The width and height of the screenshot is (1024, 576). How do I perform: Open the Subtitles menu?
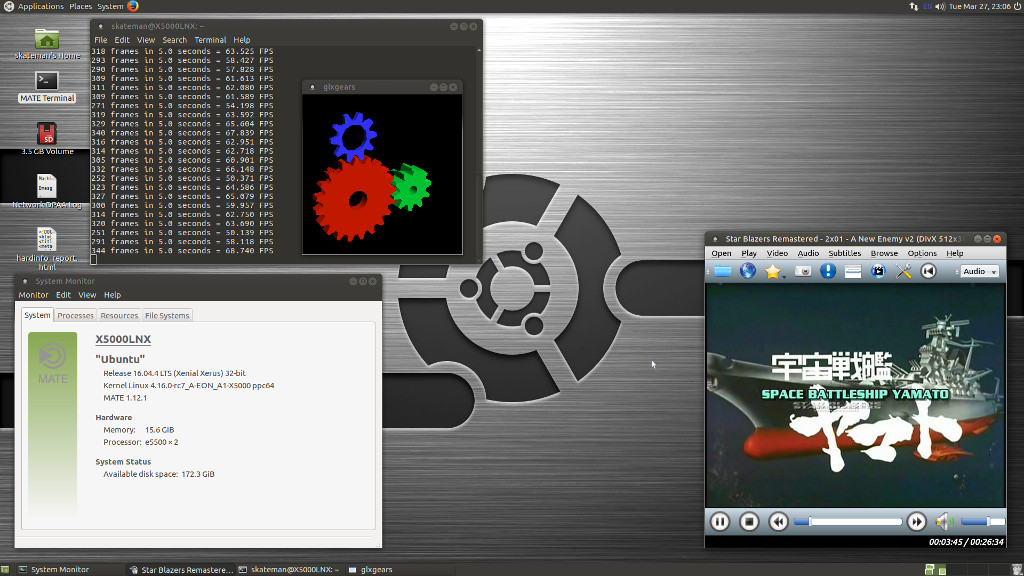point(844,253)
